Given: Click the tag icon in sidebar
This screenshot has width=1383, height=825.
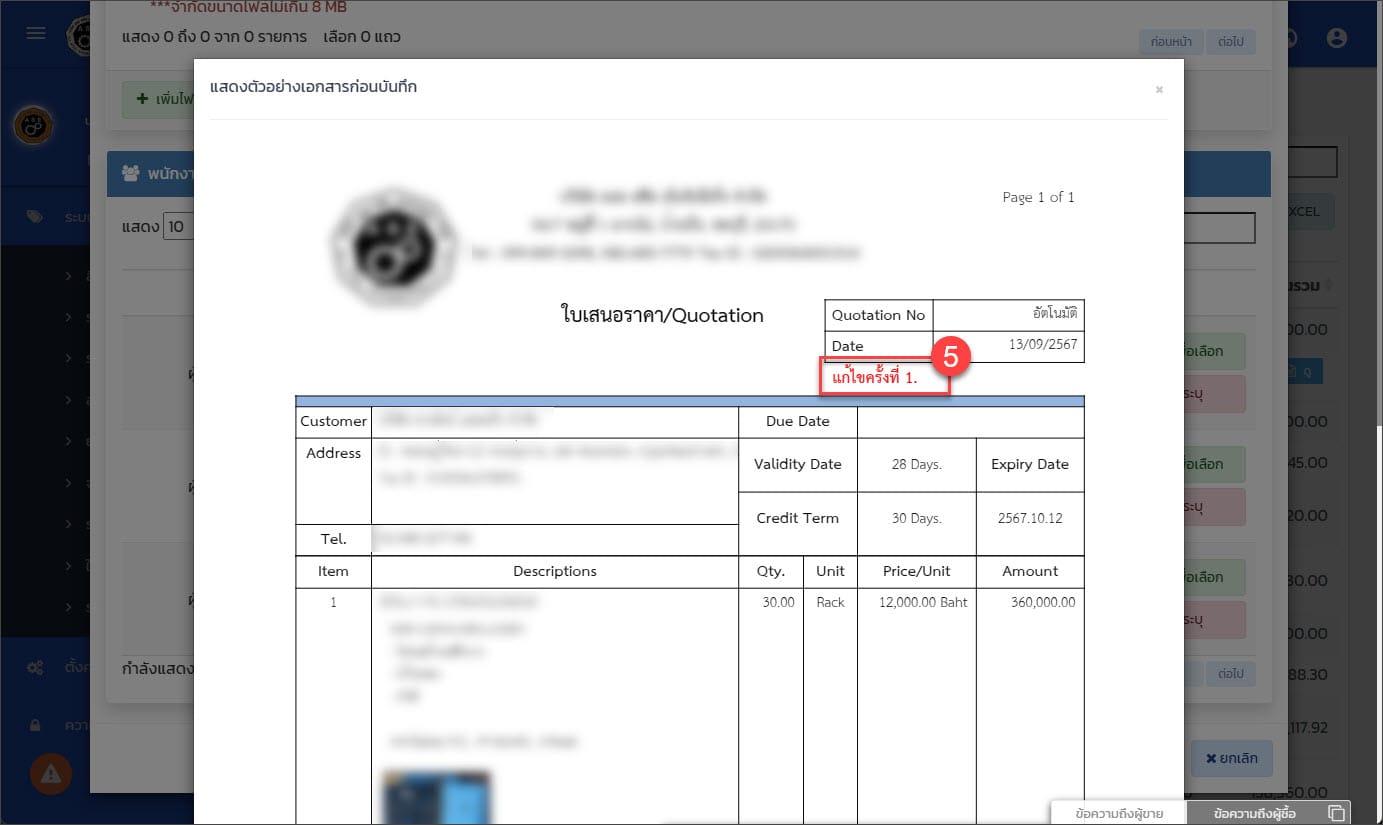Looking at the screenshot, I should 35,216.
